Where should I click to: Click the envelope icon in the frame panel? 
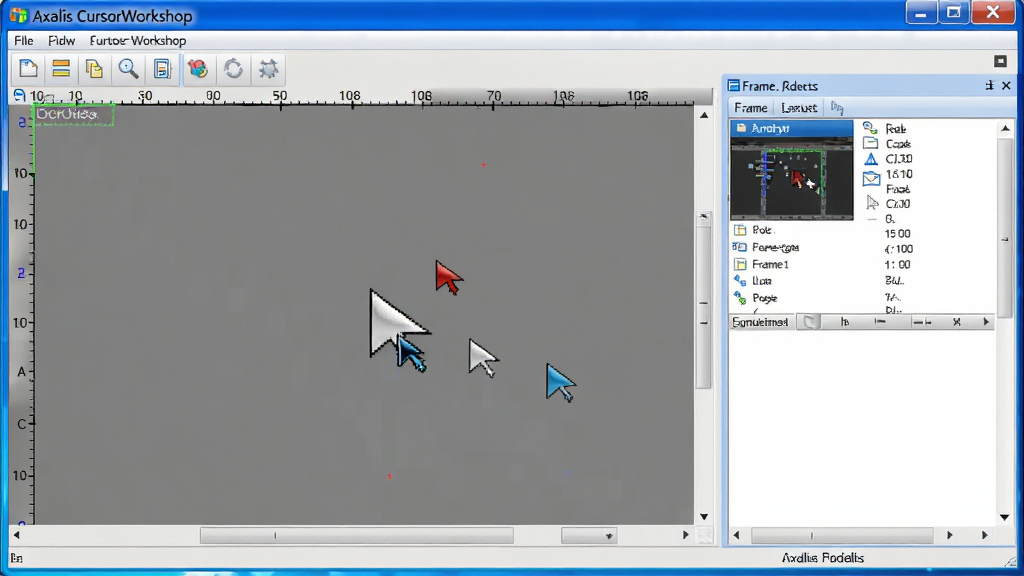pyautogui.click(x=871, y=178)
